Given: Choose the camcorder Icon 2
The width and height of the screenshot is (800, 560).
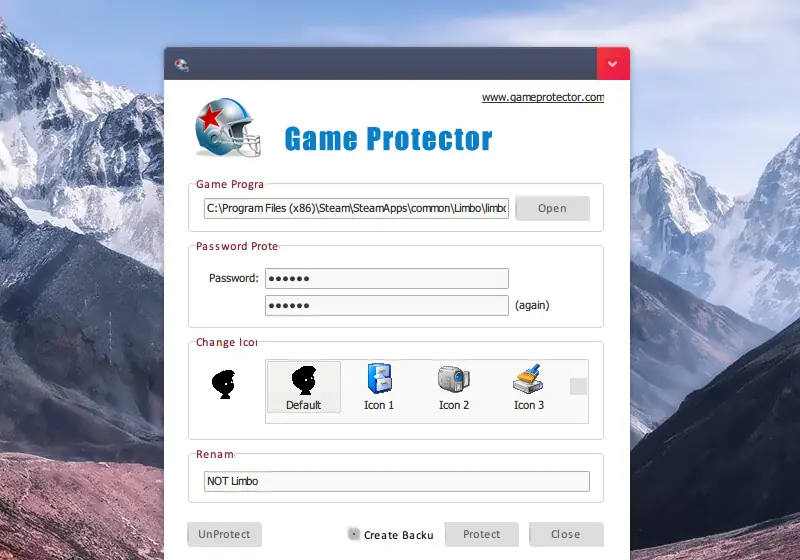Looking at the screenshot, I should coord(454,387).
